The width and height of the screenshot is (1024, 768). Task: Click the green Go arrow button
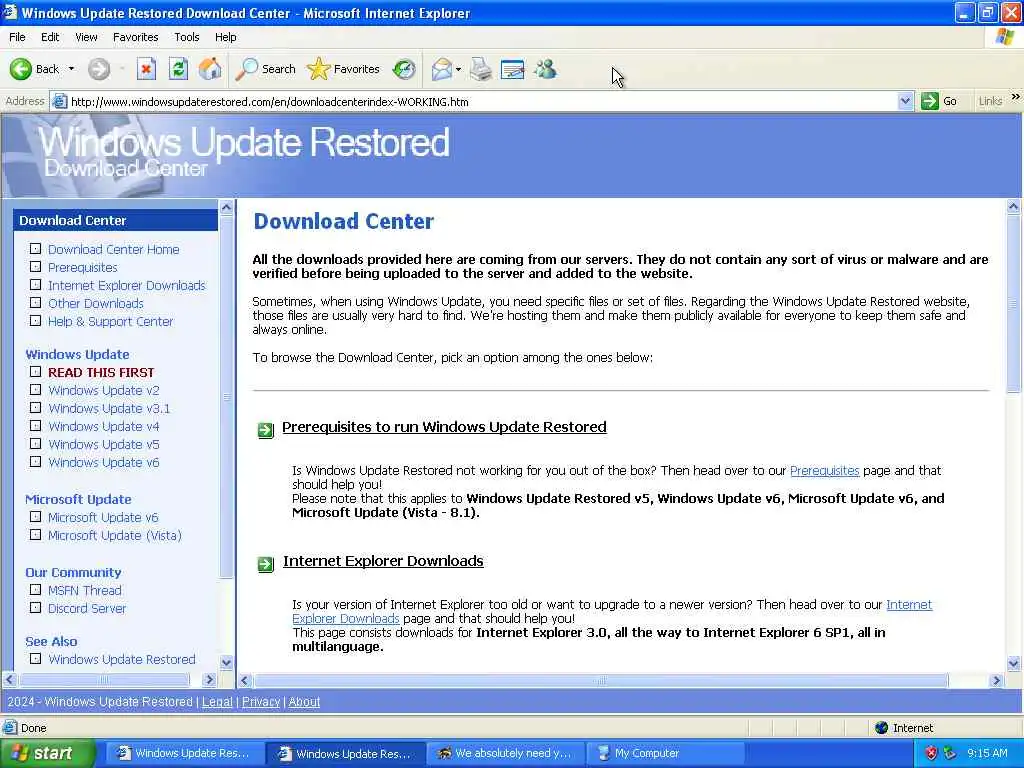click(x=929, y=101)
